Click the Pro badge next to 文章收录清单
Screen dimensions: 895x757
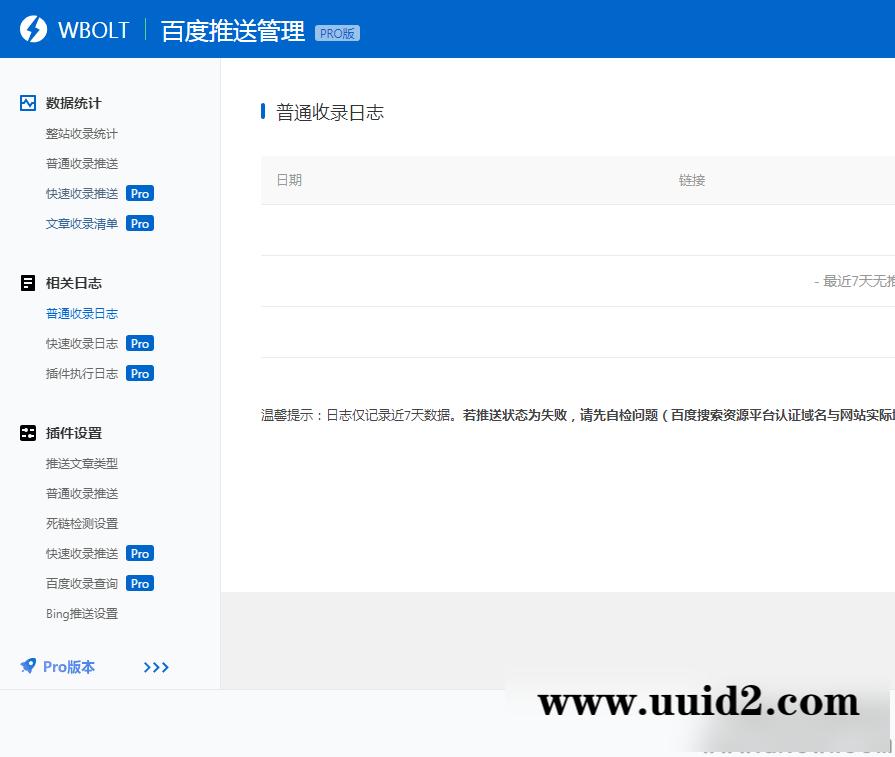point(140,223)
